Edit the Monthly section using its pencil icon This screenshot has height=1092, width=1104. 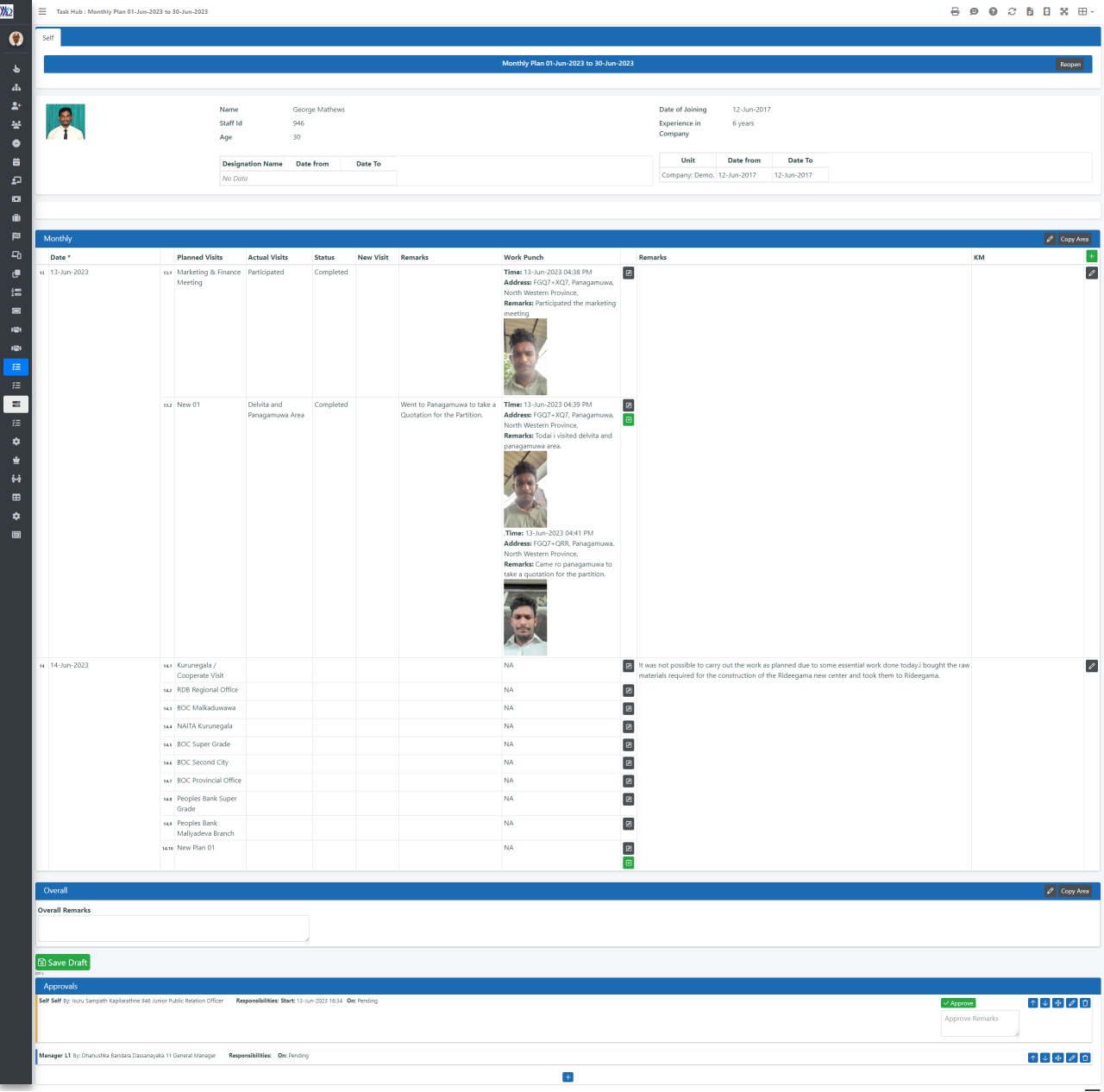(1050, 238)
